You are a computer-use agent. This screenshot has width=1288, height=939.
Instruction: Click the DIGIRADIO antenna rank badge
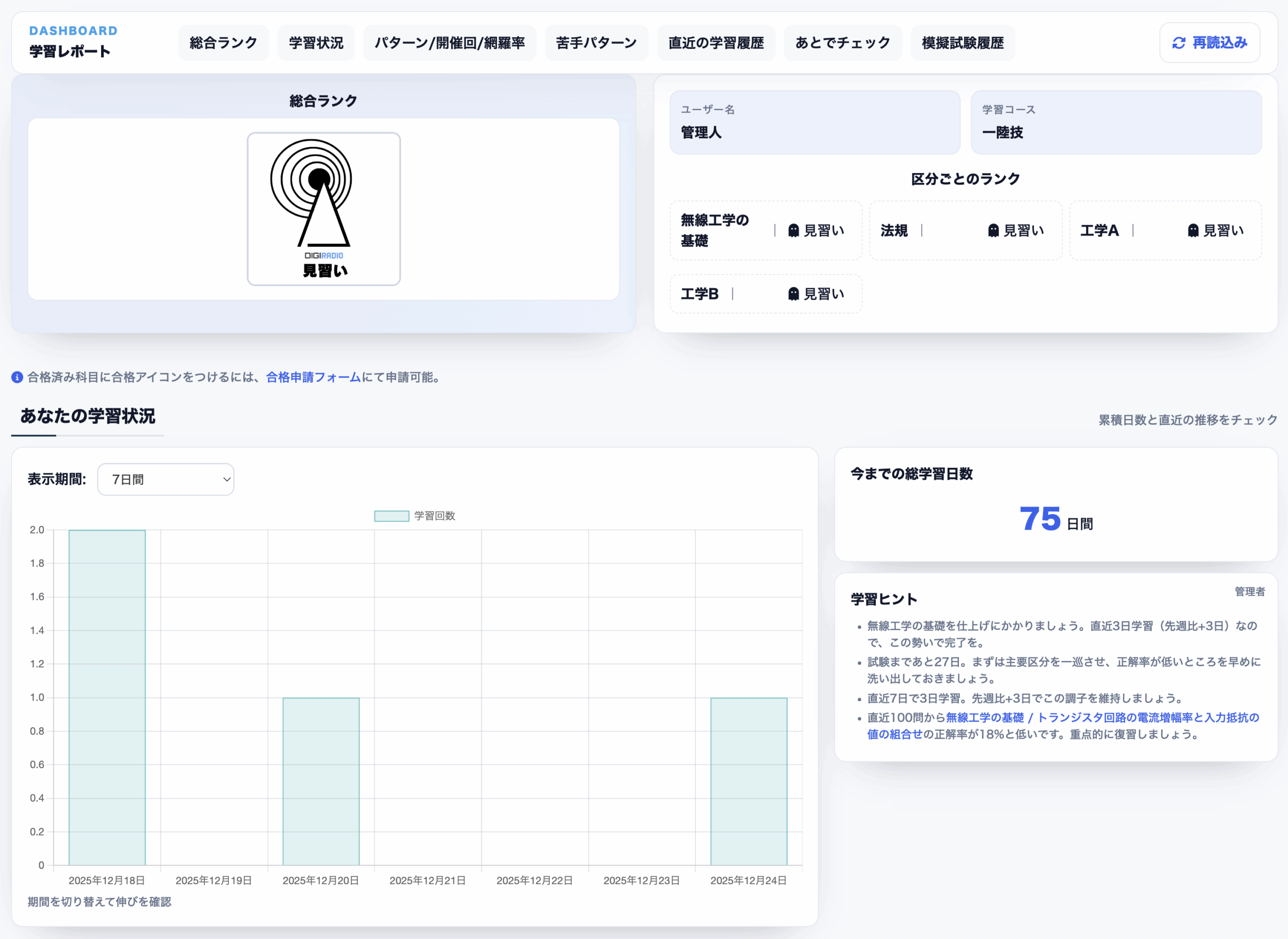324,209
